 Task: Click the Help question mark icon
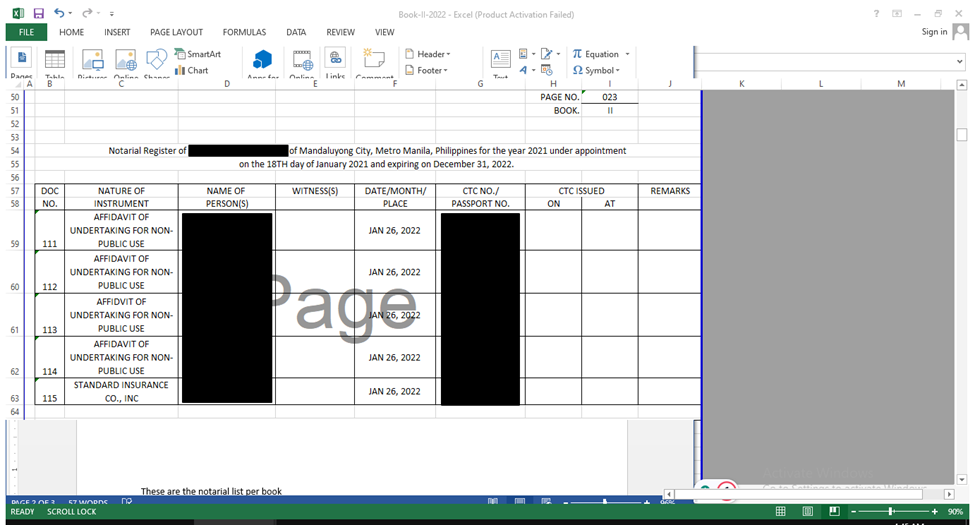coord(876,14)
